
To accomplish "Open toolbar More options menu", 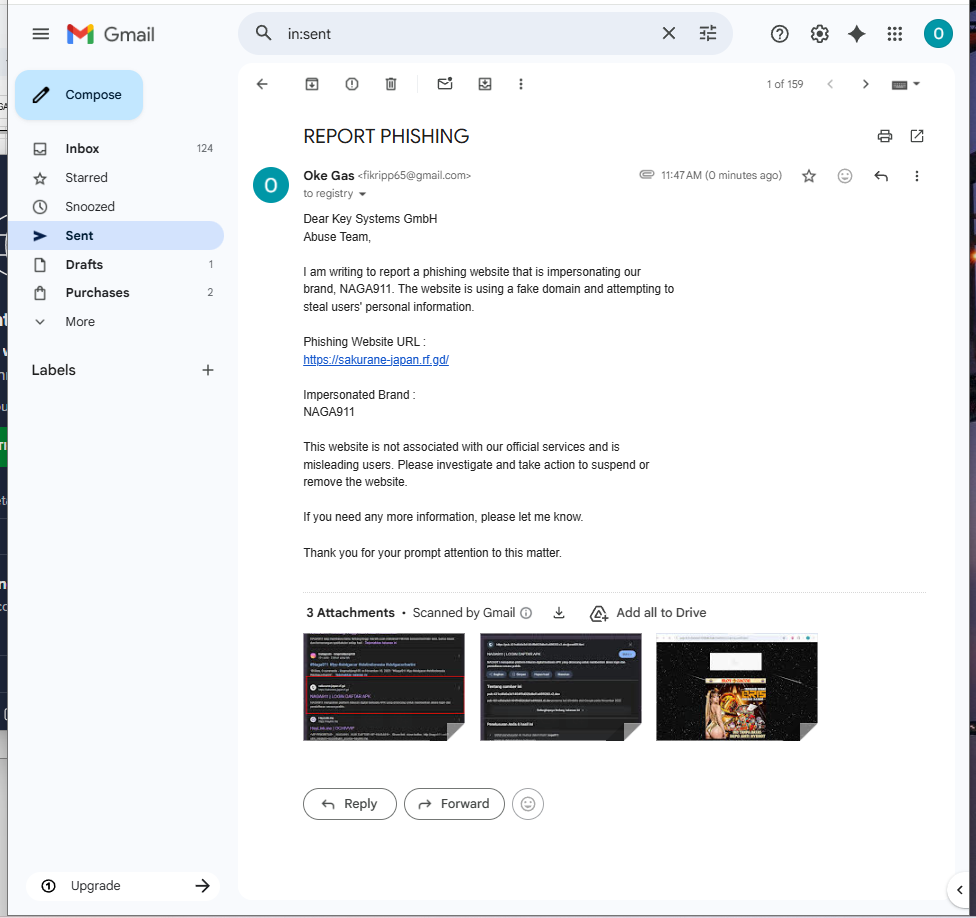I will coord(521,84).
